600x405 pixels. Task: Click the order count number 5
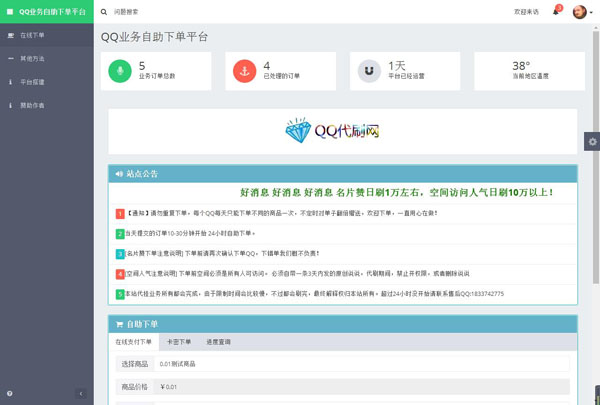point(142,66)
